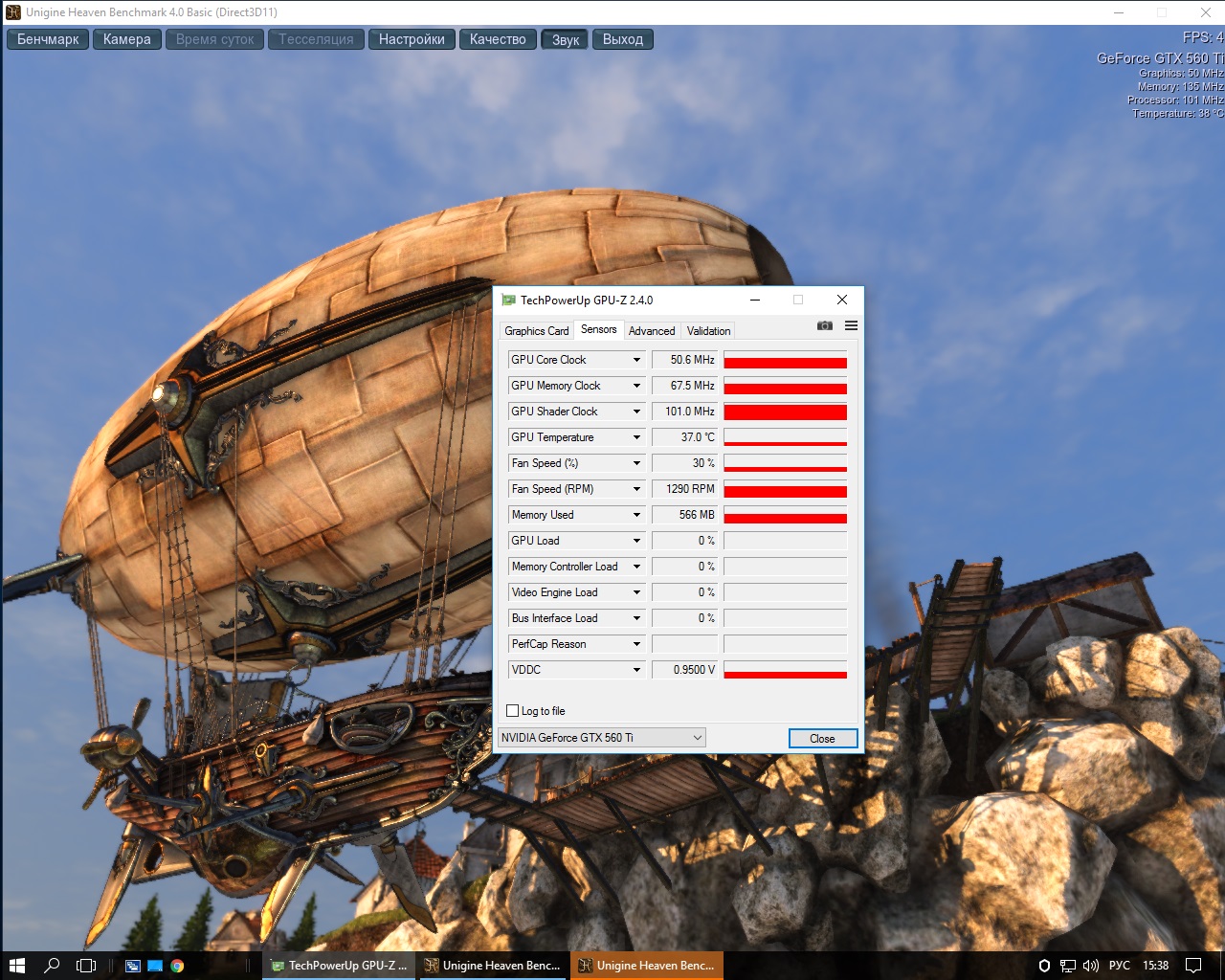This screenshot has height=980, width=1225.
Task: Click the GPU Core Clock graph bar
Action: [786, 360]
